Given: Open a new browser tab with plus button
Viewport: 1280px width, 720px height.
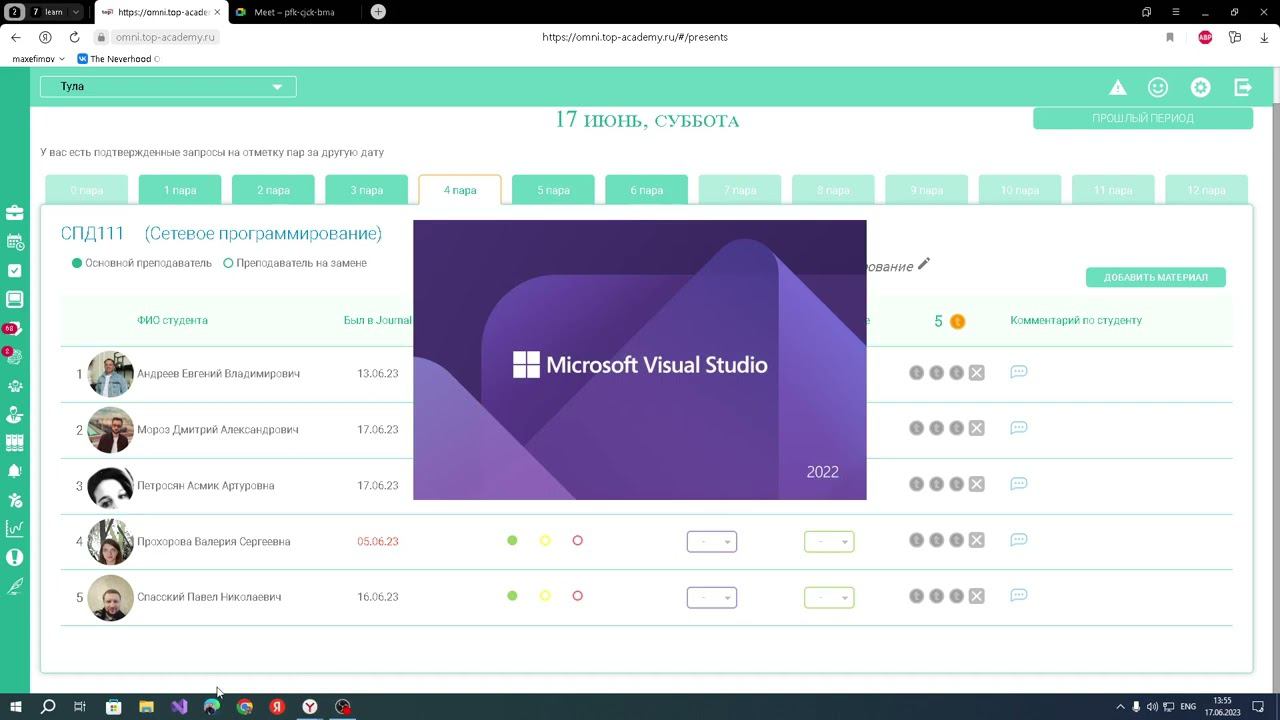Looking at the screenshot, I should (378, 12).
